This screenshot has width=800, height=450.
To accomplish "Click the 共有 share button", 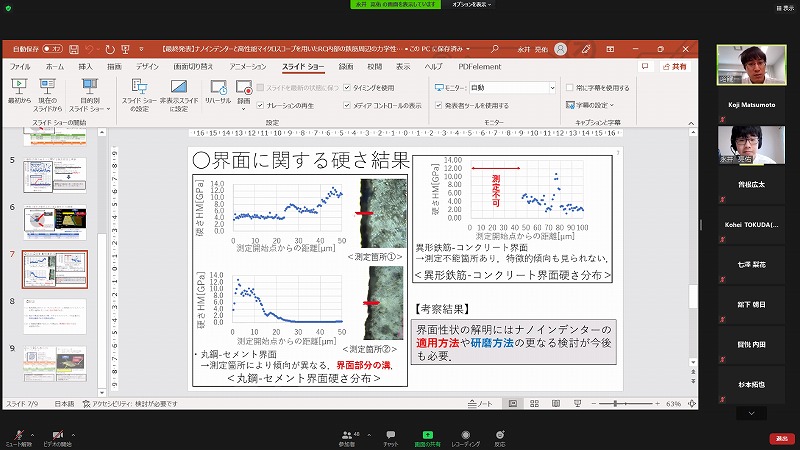I will pos(676,66).
